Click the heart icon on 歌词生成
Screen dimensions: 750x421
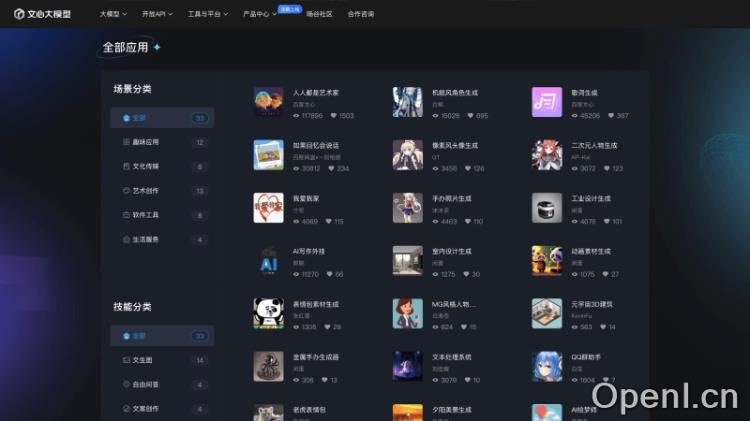[x=611, y=116]
